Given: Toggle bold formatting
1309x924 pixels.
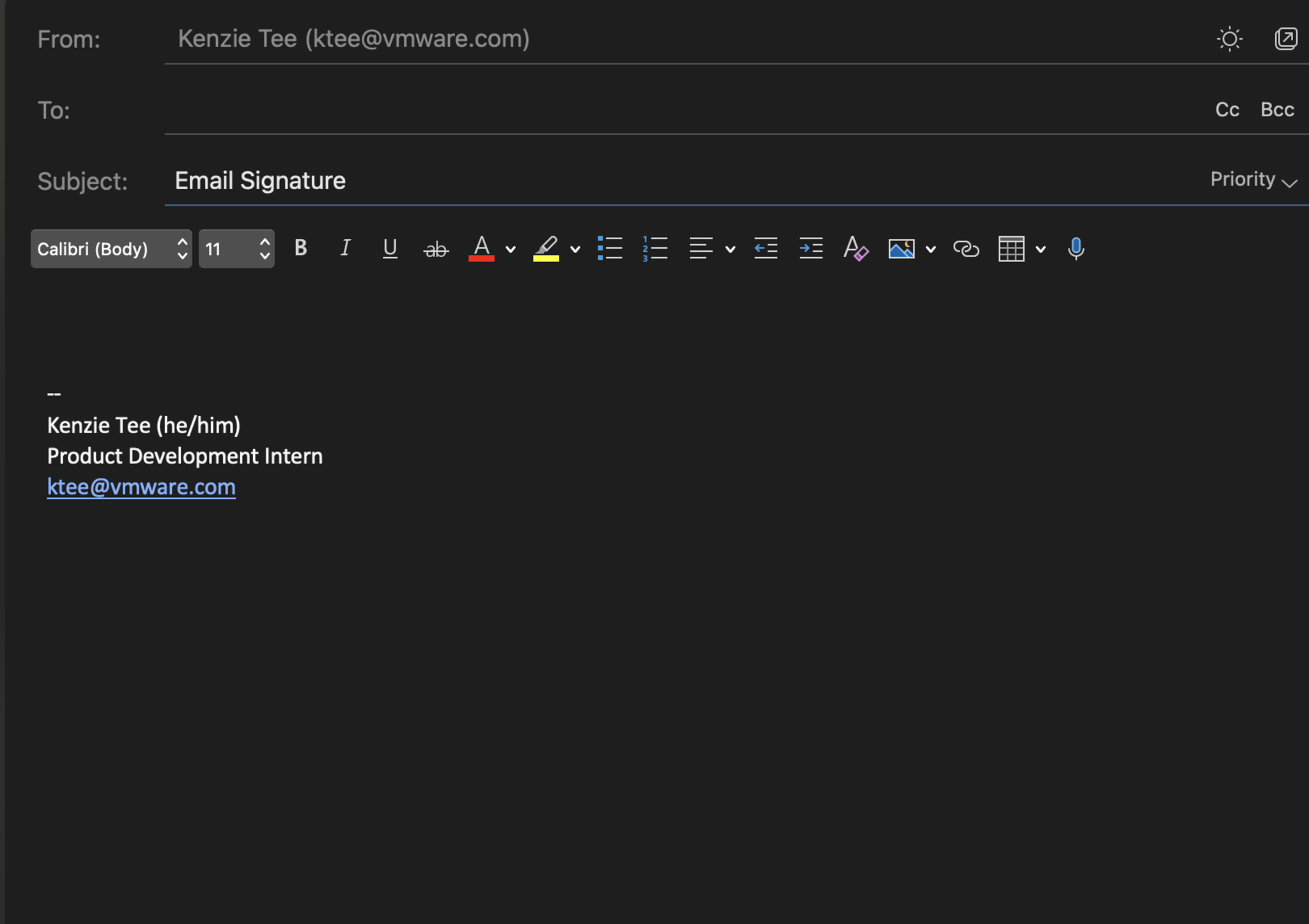Looking at the screenshot, I should [300, 249].
